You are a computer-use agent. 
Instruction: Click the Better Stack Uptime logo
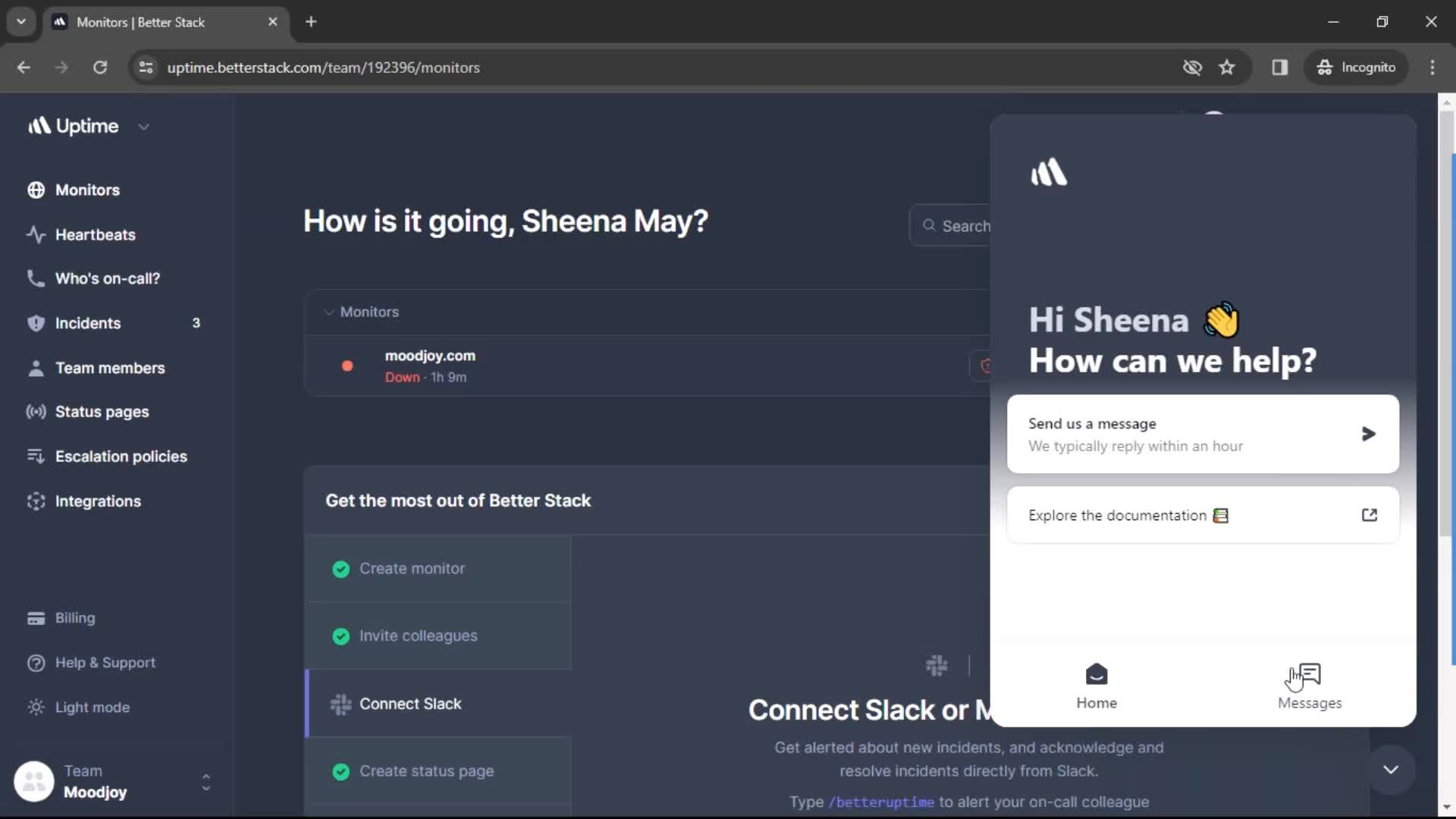pos(73,126)
